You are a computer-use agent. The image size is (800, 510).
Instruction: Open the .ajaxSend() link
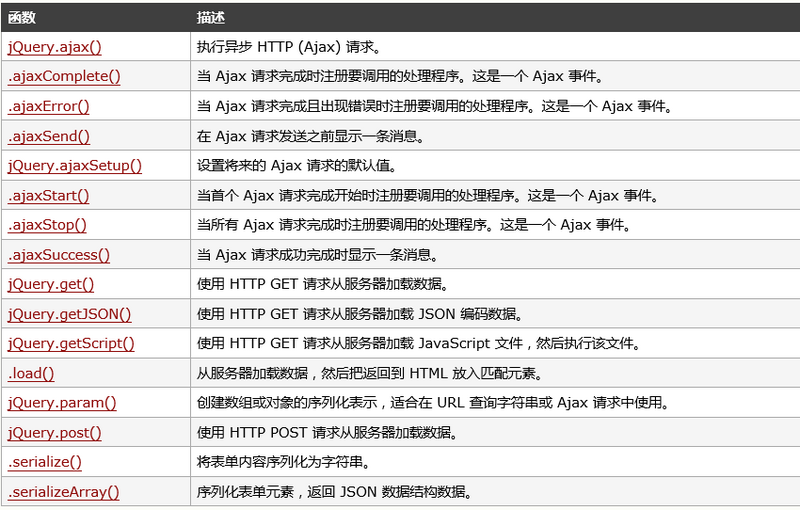click(49, 136)
